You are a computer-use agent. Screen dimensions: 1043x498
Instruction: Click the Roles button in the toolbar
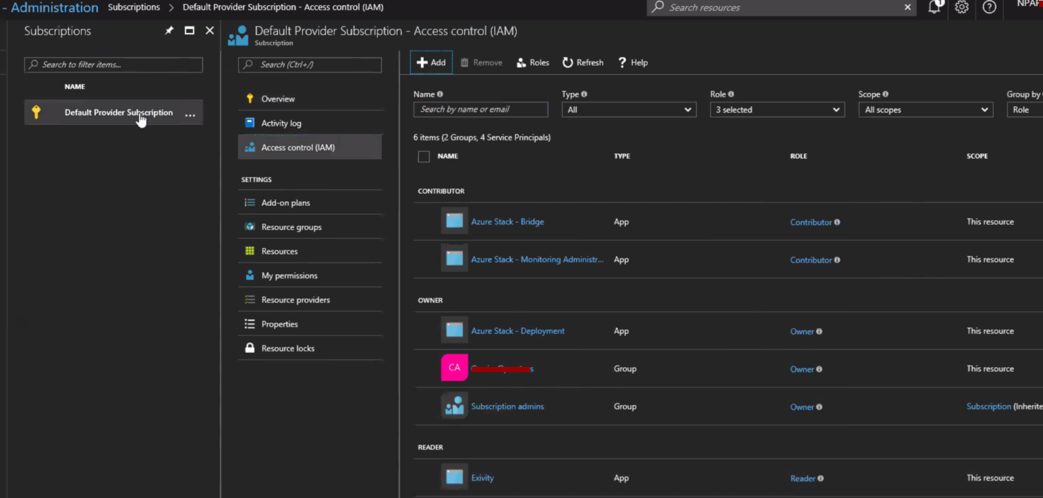[x=533, y=62]
